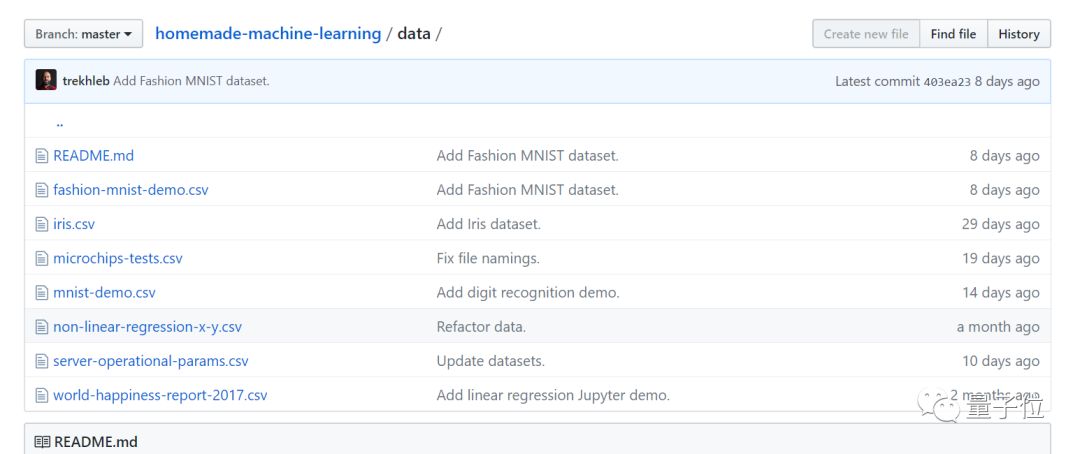Click the file icon beside README.md
The height and width of the screenshot is (454, 1080).
coord(42,156)
